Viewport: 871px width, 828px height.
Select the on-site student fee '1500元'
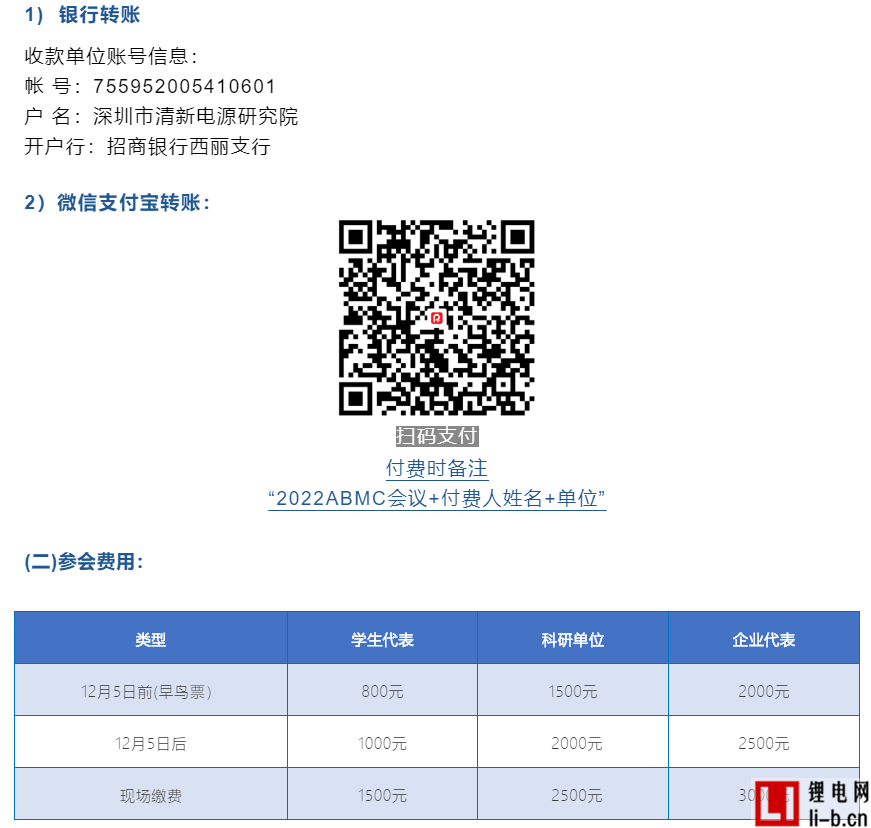coord(382,796)
